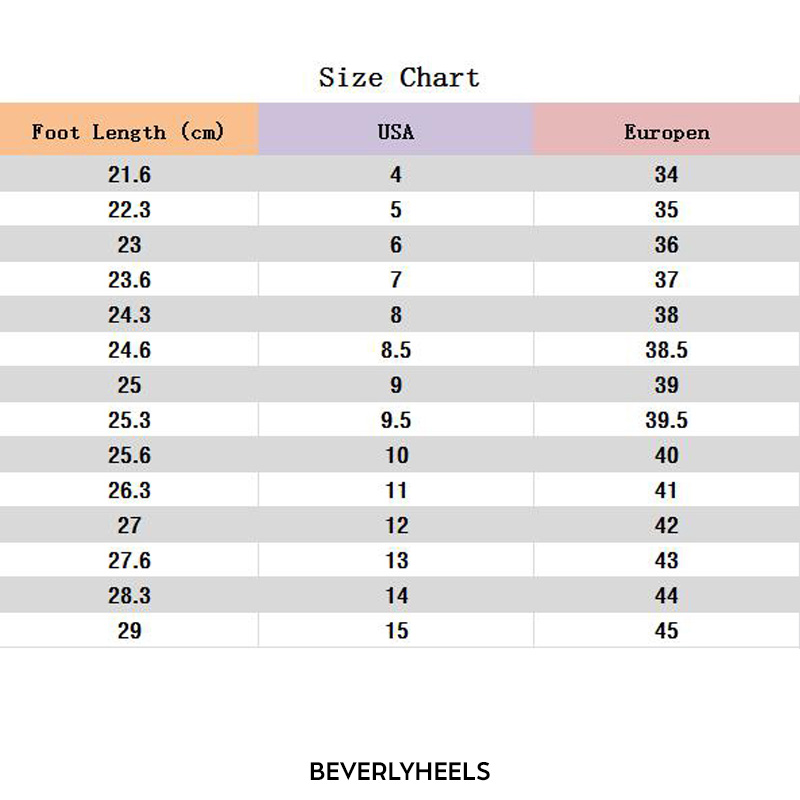The width and height of the screenshot is (800, 800).
Task: Select European size 38.5 cell
Action: pyautogui.click(x=667, y=349)
